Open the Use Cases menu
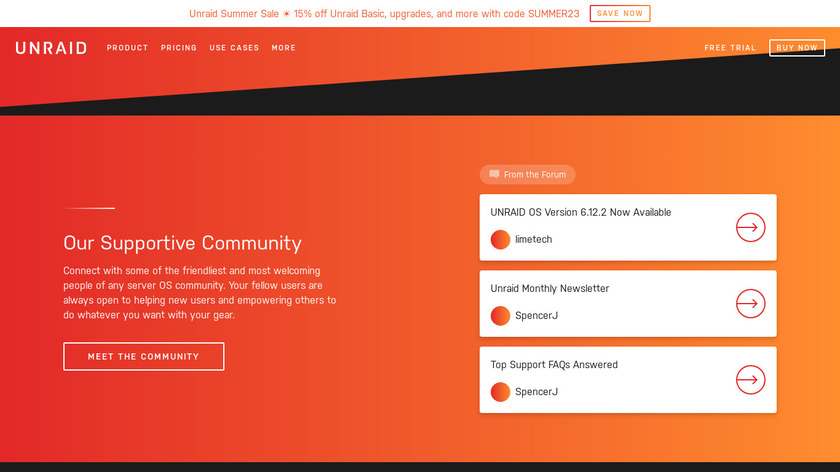Image resolution: width=840 pixels, height=472 pixels. tap(234, 48)
